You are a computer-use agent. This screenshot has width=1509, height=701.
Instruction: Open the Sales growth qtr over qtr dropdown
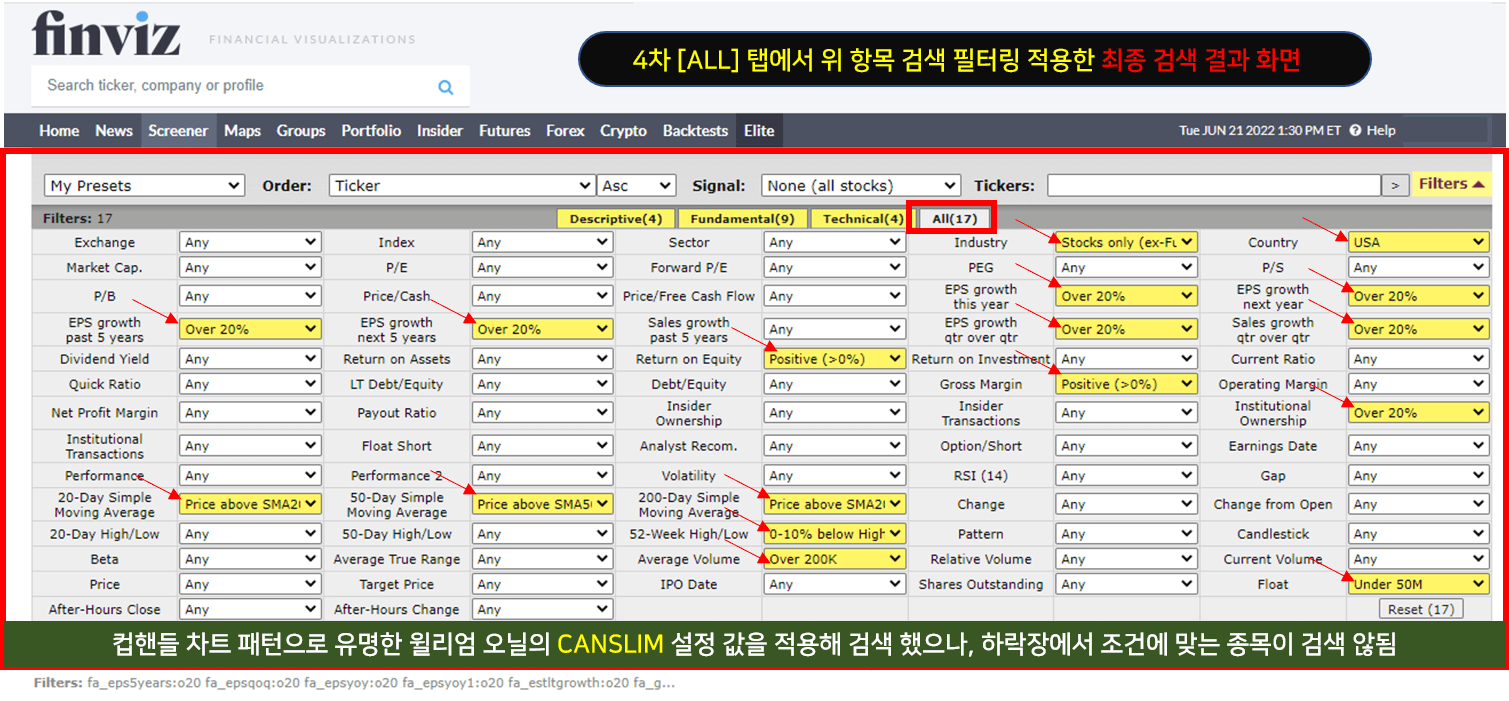1418,329
